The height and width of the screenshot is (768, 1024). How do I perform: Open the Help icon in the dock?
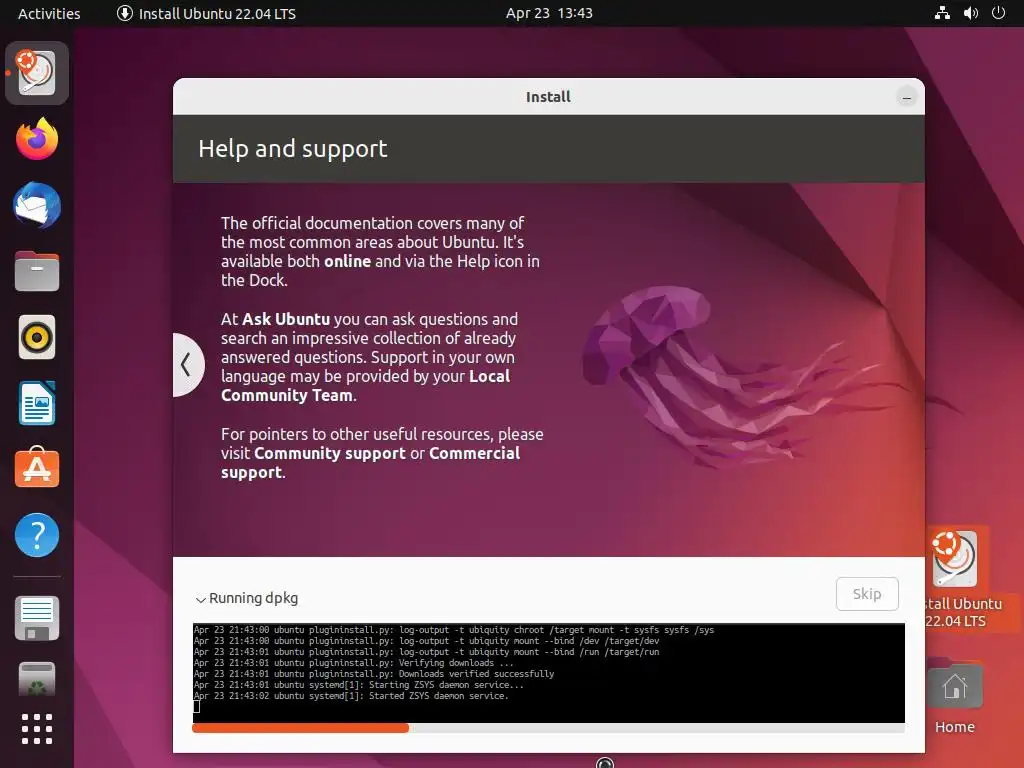37,535
